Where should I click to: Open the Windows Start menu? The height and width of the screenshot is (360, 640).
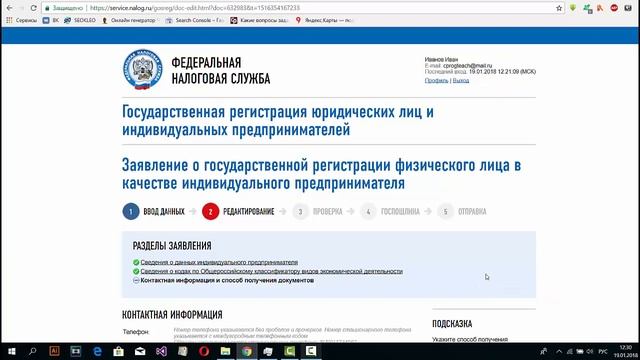click(12, 351)
